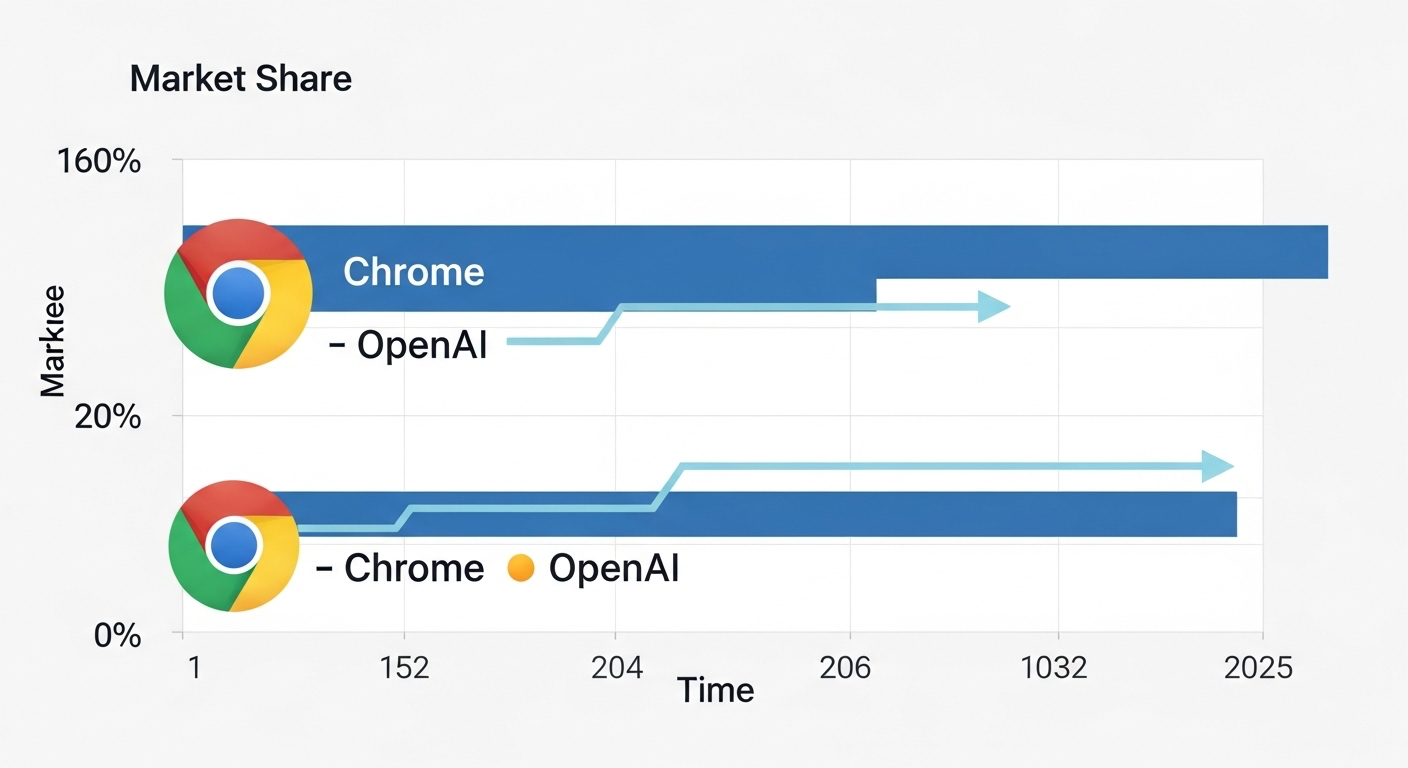
Task: Click the vertical "Markiee" y-axis title
Action: pyautogui.click(x=53, y=341)
